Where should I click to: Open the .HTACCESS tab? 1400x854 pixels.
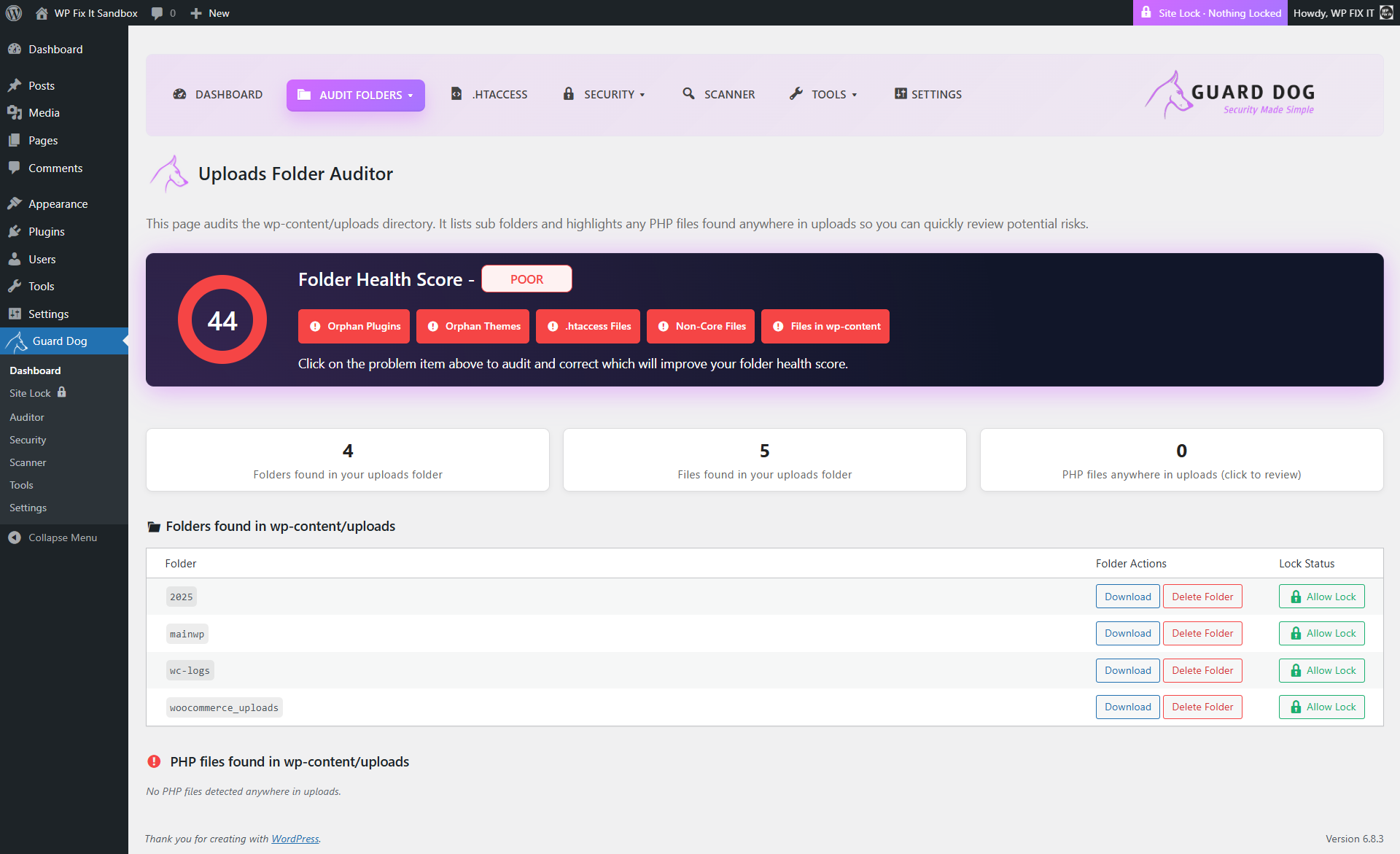point(489,94)
